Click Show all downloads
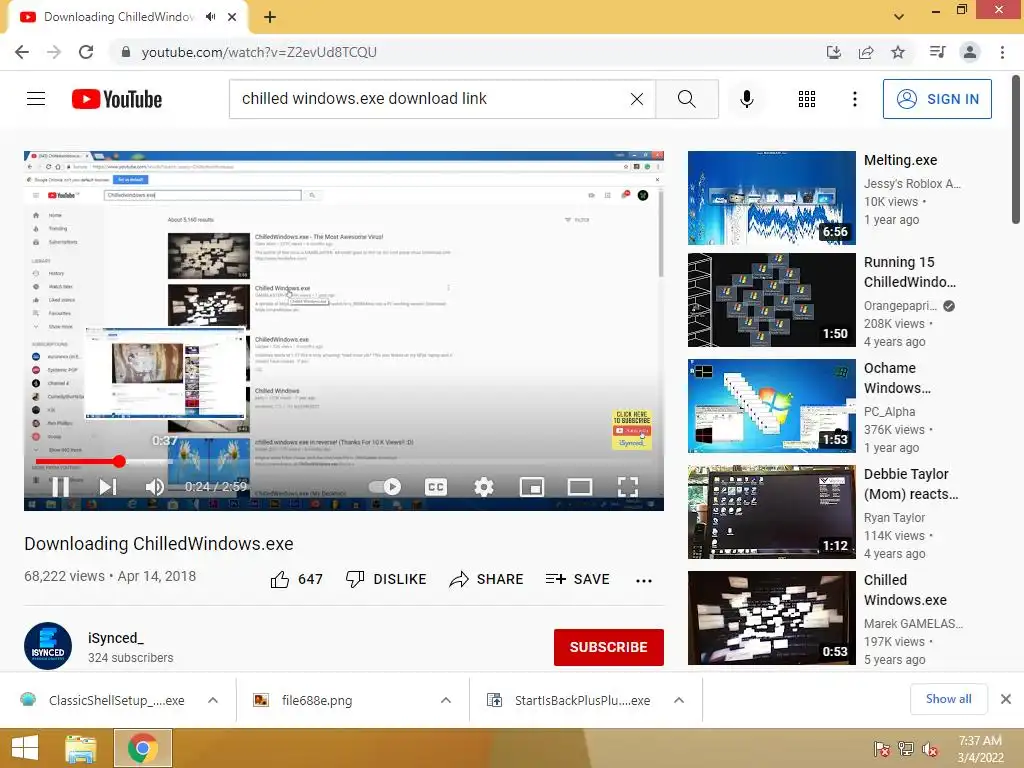The image size is (1024, 768). tap(948, 699)
